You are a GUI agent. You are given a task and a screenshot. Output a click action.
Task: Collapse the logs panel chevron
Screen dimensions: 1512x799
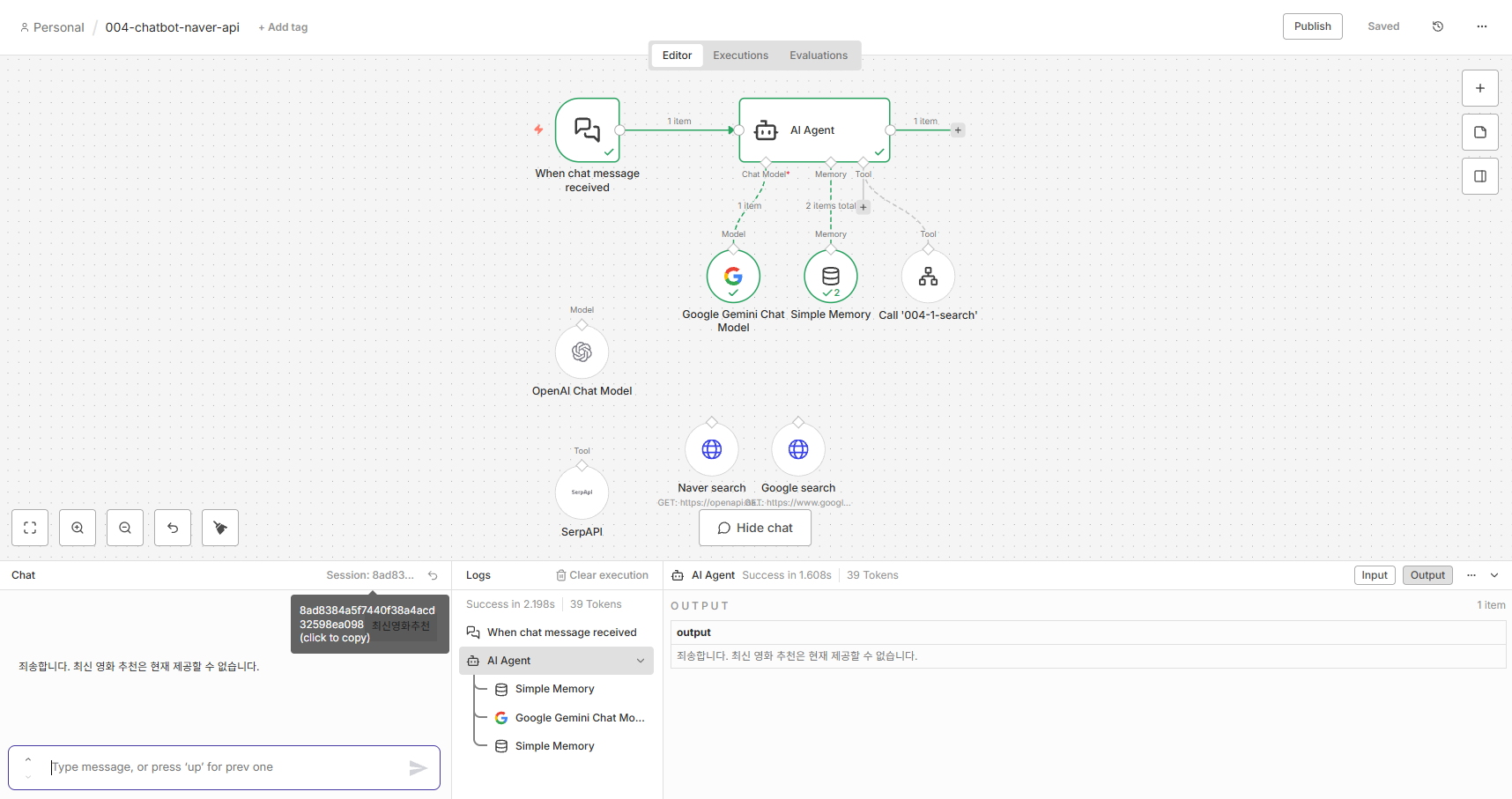tap(1494, 575)
